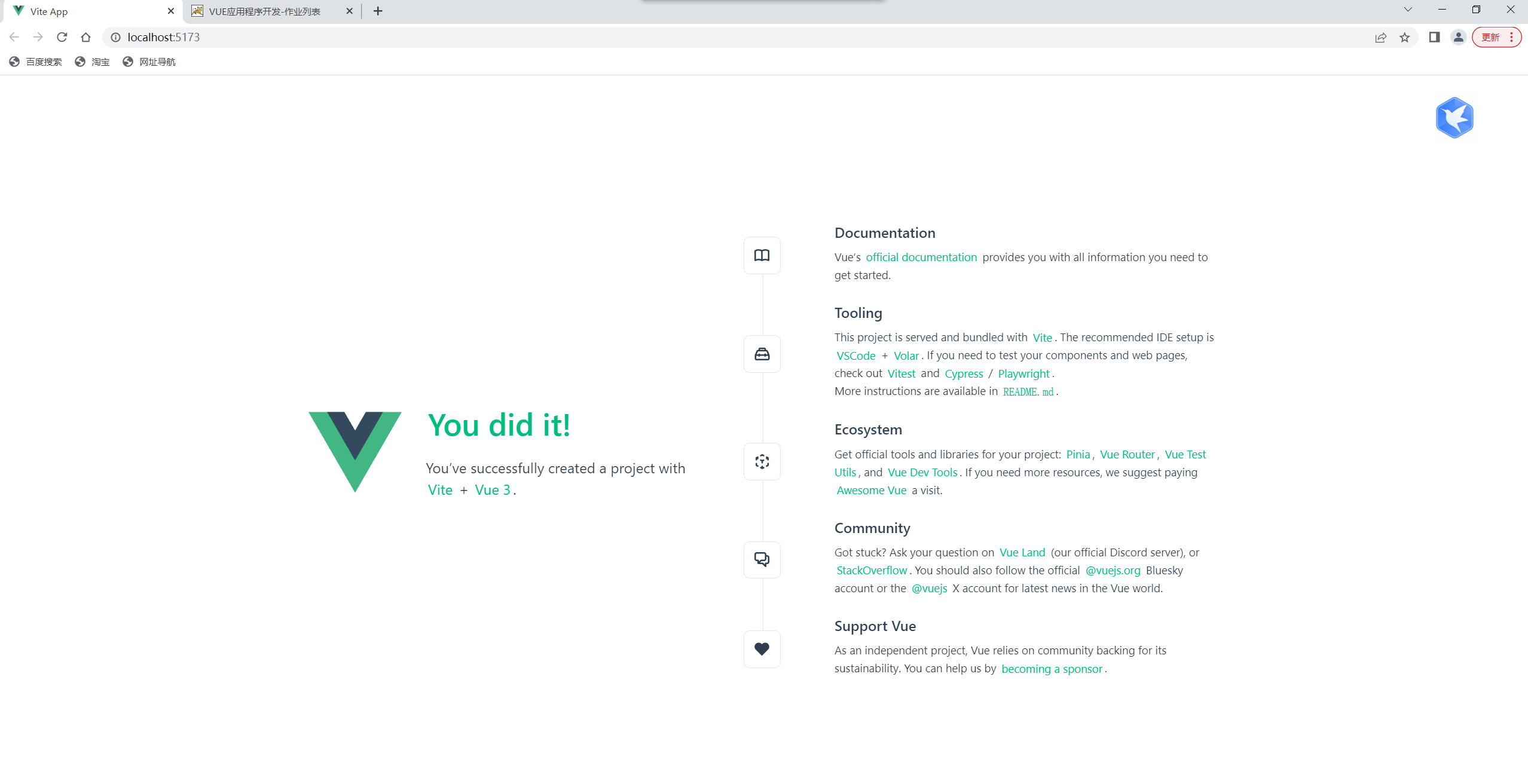
Task: Open the @vuejs X account link
Action: (929, 588)
